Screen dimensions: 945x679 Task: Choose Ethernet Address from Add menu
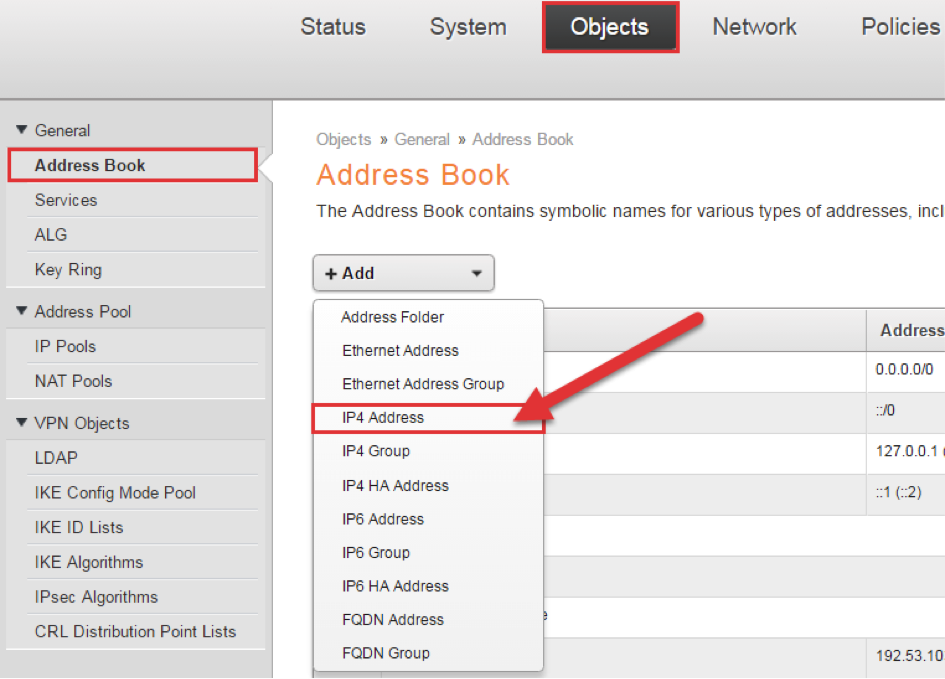tap(429, 351)
